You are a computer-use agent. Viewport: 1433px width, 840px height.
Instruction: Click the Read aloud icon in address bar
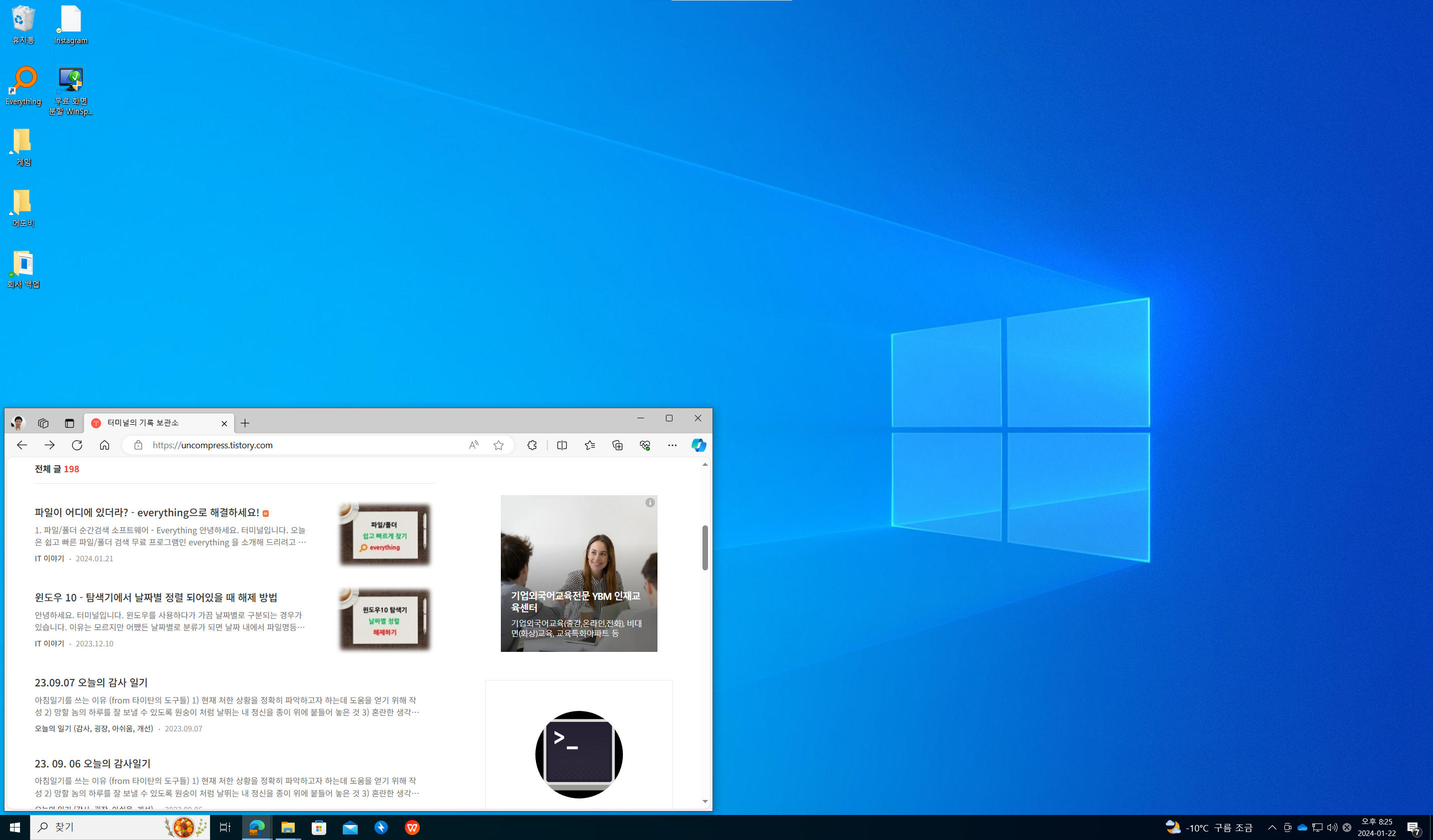point(473,445)
